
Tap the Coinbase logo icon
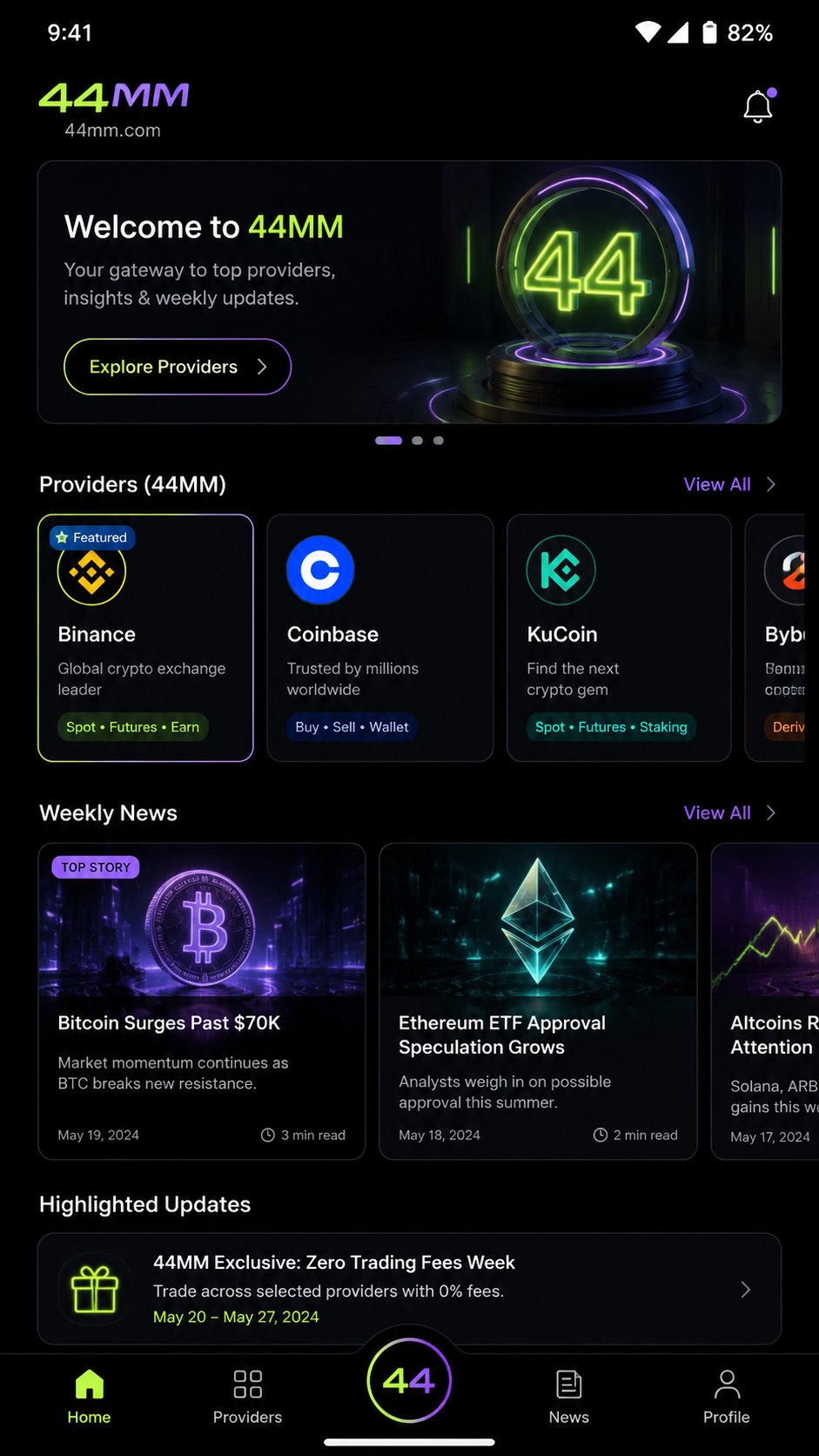[x=320, y=570]
